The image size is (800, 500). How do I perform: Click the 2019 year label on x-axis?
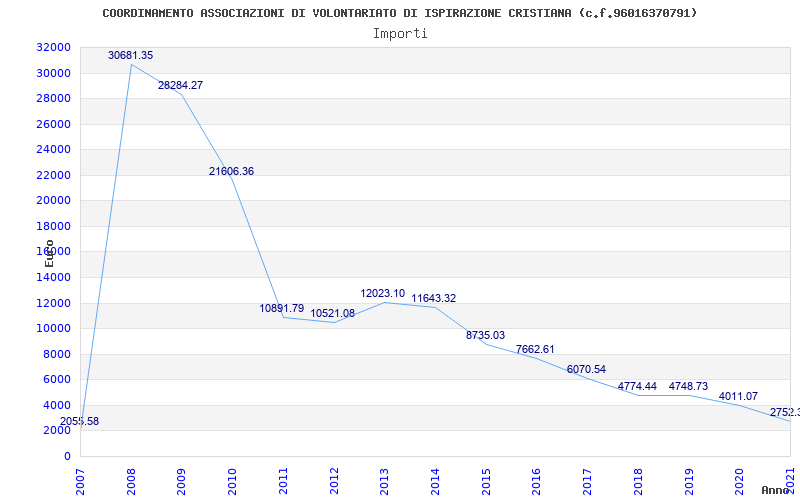coord(689,481)
